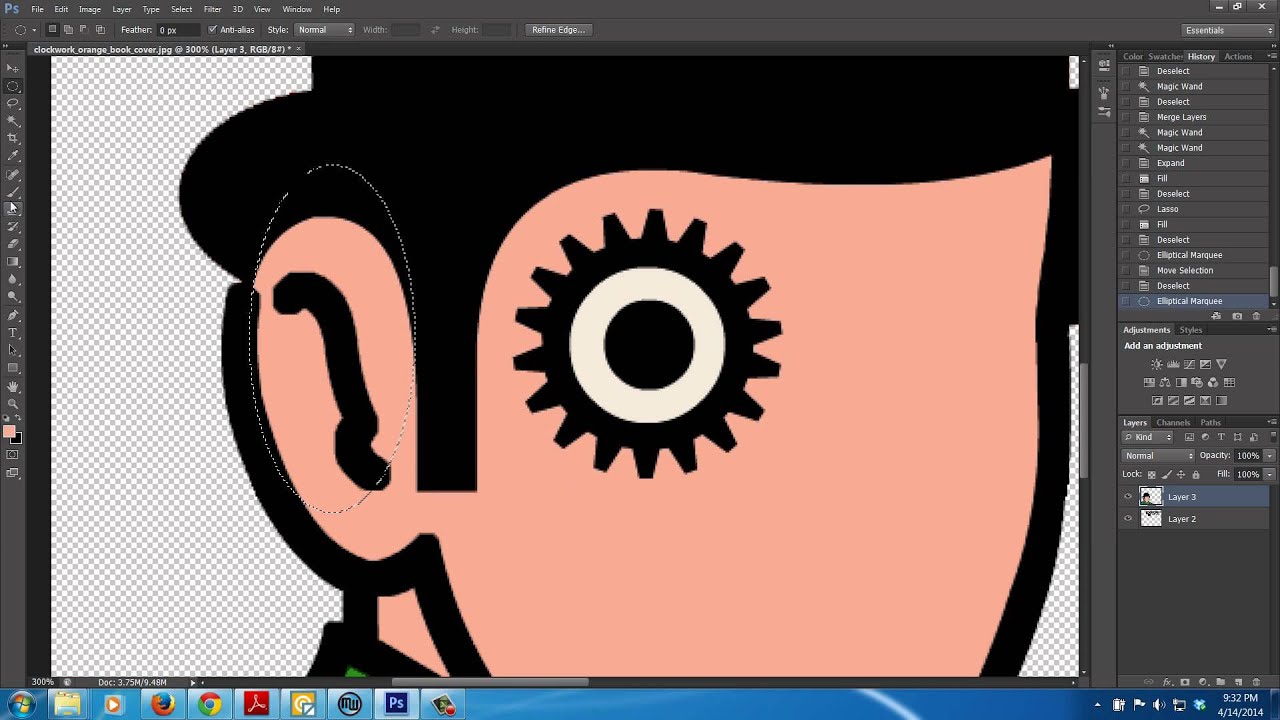Click the Color Balance adjustment scales icon
1280x720 pixels.
pos(1165,382)
